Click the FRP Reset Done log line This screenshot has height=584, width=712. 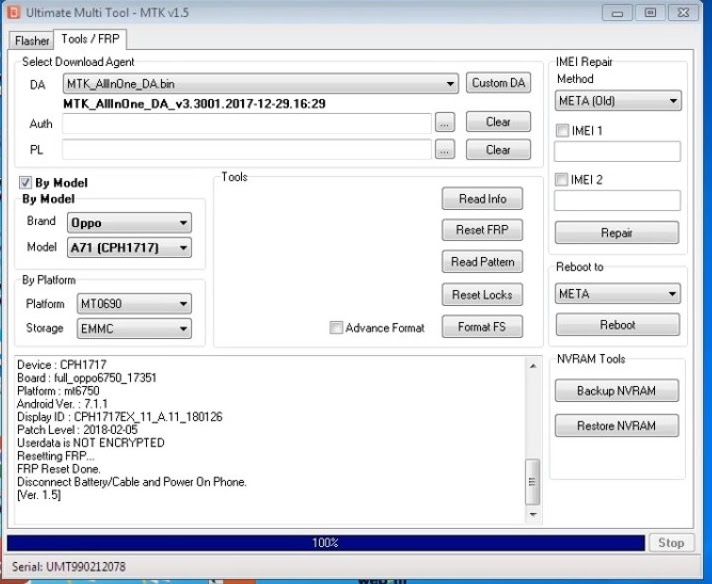coord(59,469)
